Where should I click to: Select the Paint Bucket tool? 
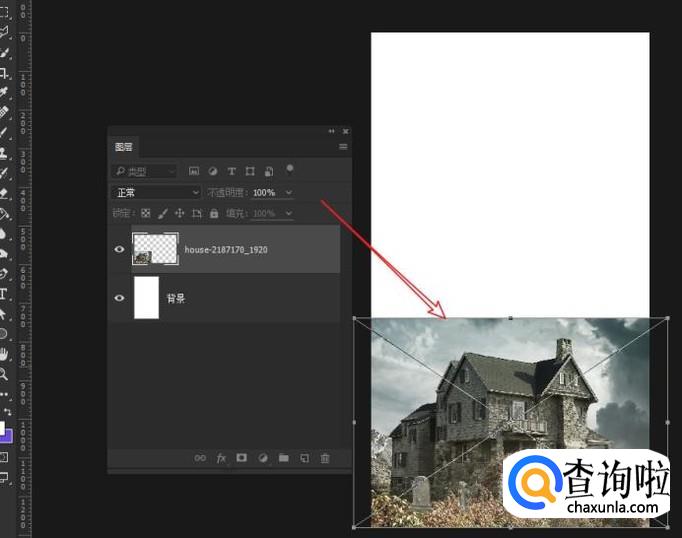3,213
